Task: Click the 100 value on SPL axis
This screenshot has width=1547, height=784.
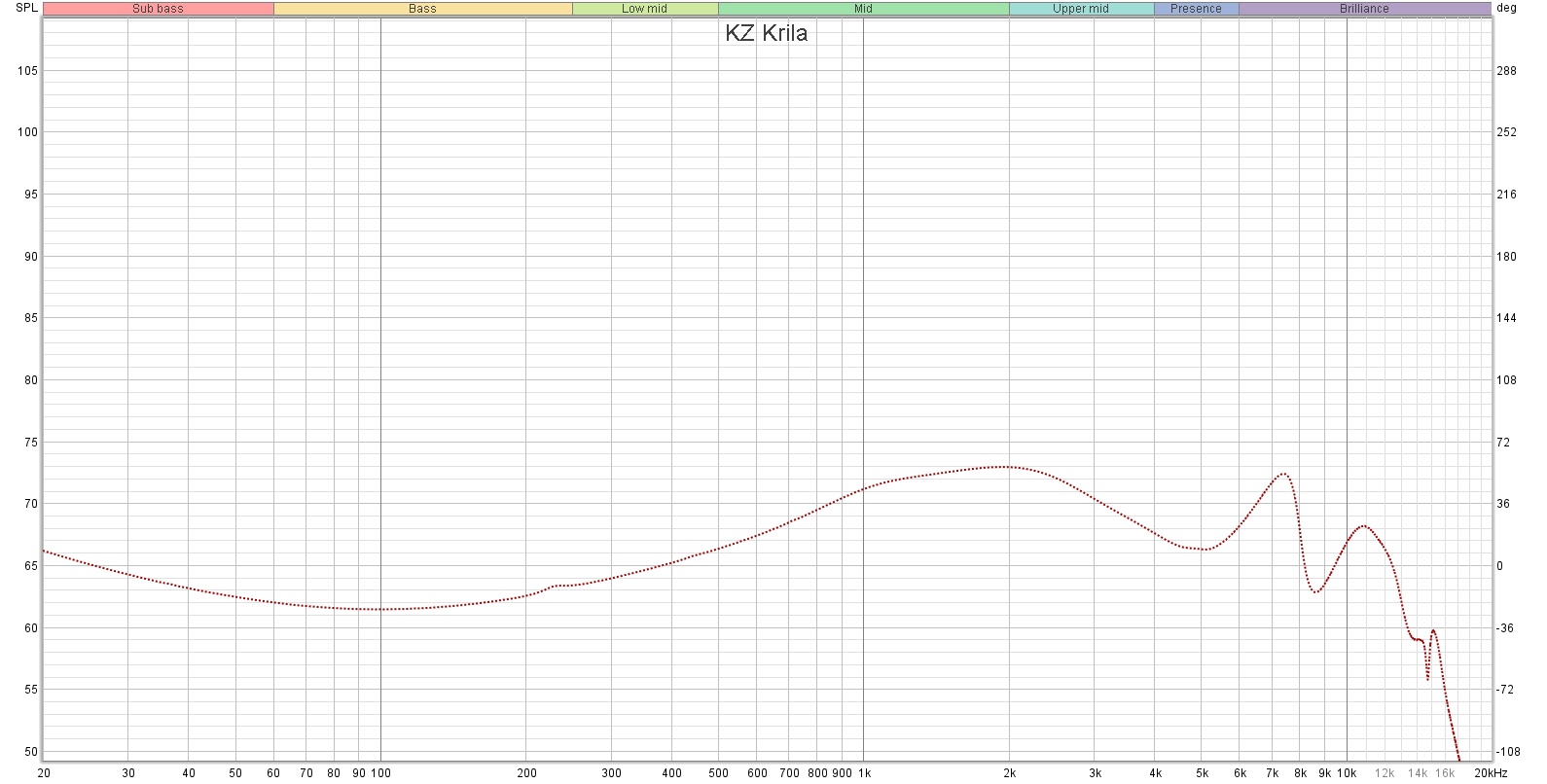Action: pyautogui.click(x=27, y=132)
